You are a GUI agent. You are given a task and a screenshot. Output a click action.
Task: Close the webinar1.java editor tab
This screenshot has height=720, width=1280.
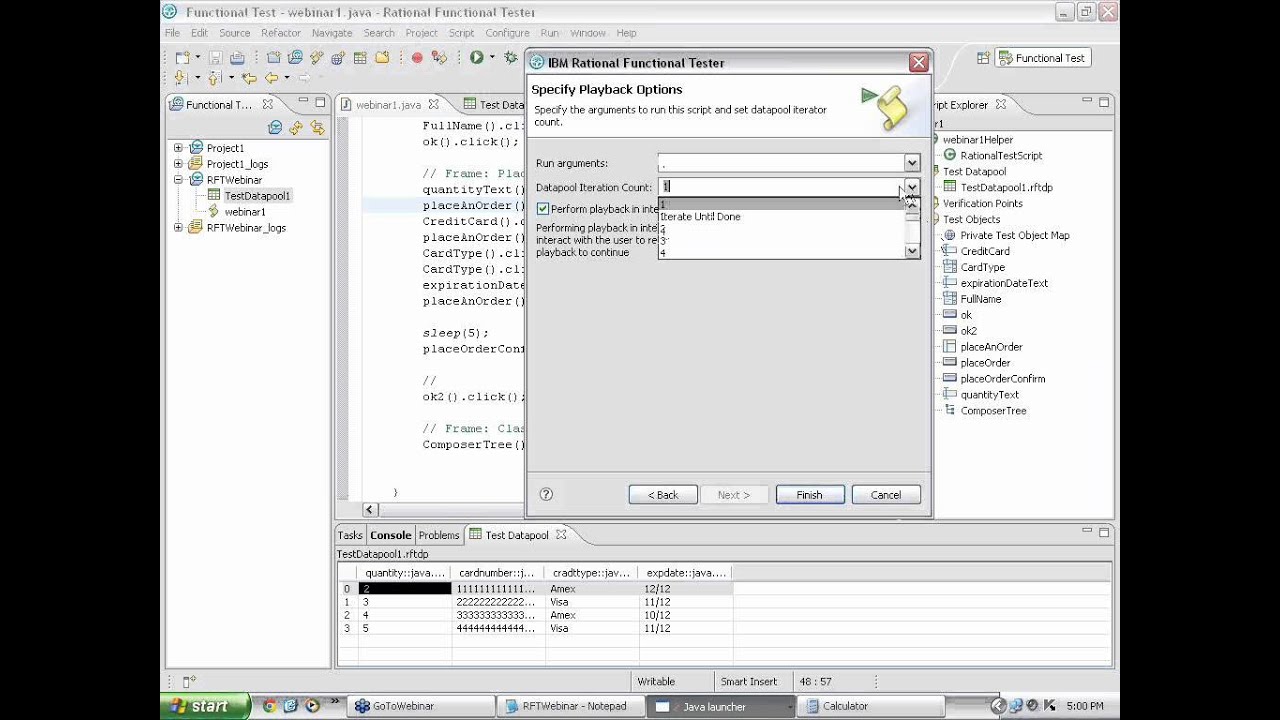coord(434,104)
